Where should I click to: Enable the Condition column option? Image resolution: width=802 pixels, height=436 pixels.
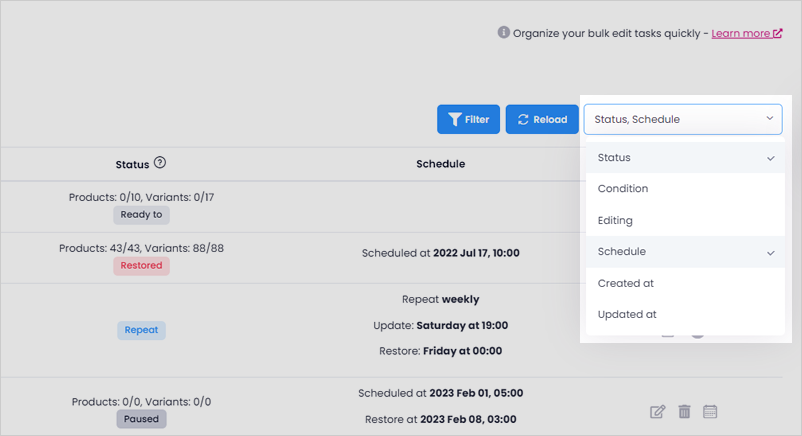(685, 189)
